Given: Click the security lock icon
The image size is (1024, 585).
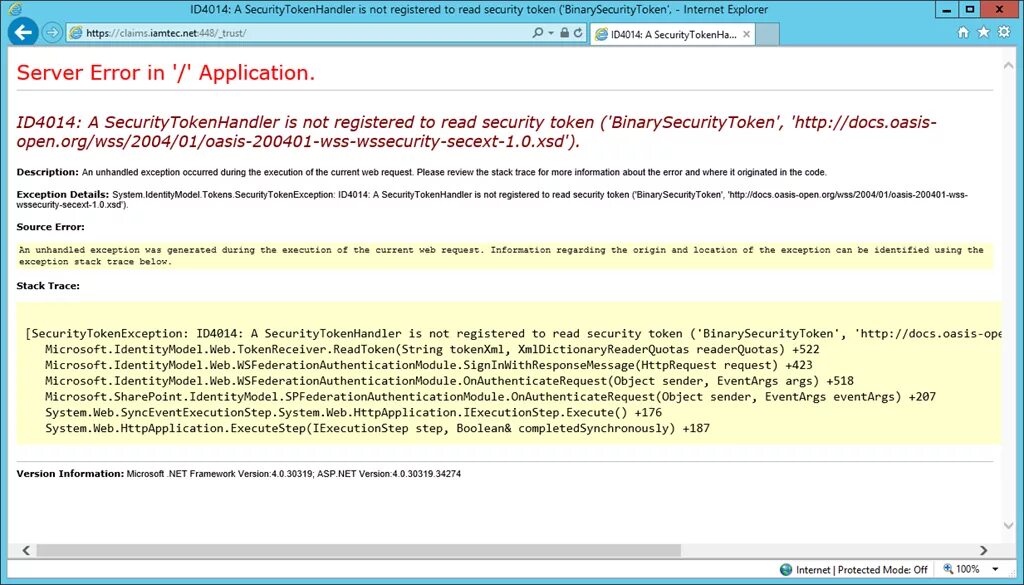Looking at the screenshot, I should tap(564, 33).
